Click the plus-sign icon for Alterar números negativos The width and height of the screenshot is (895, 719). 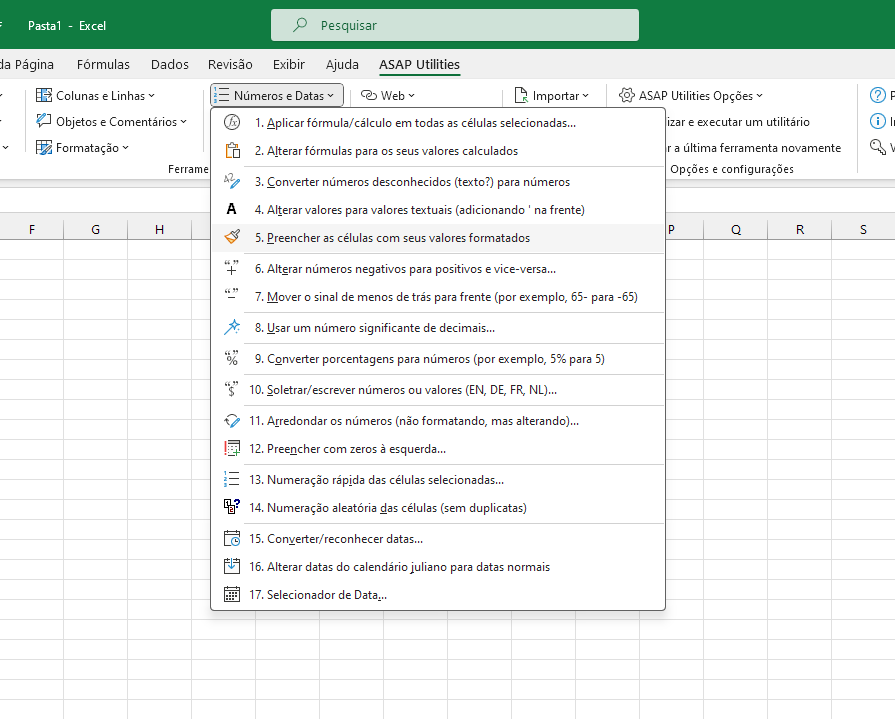click(232, 268)
